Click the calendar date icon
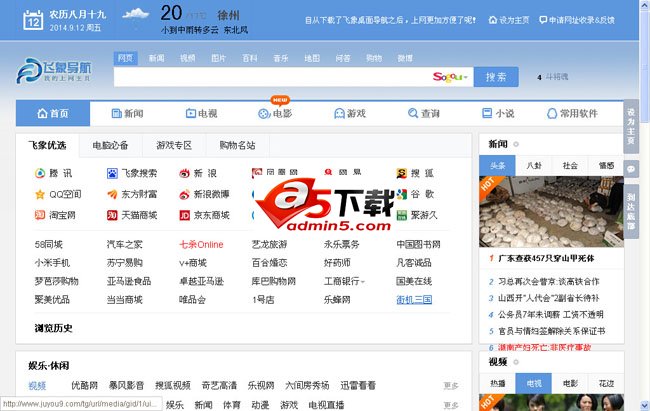 (x=33, y=20)
